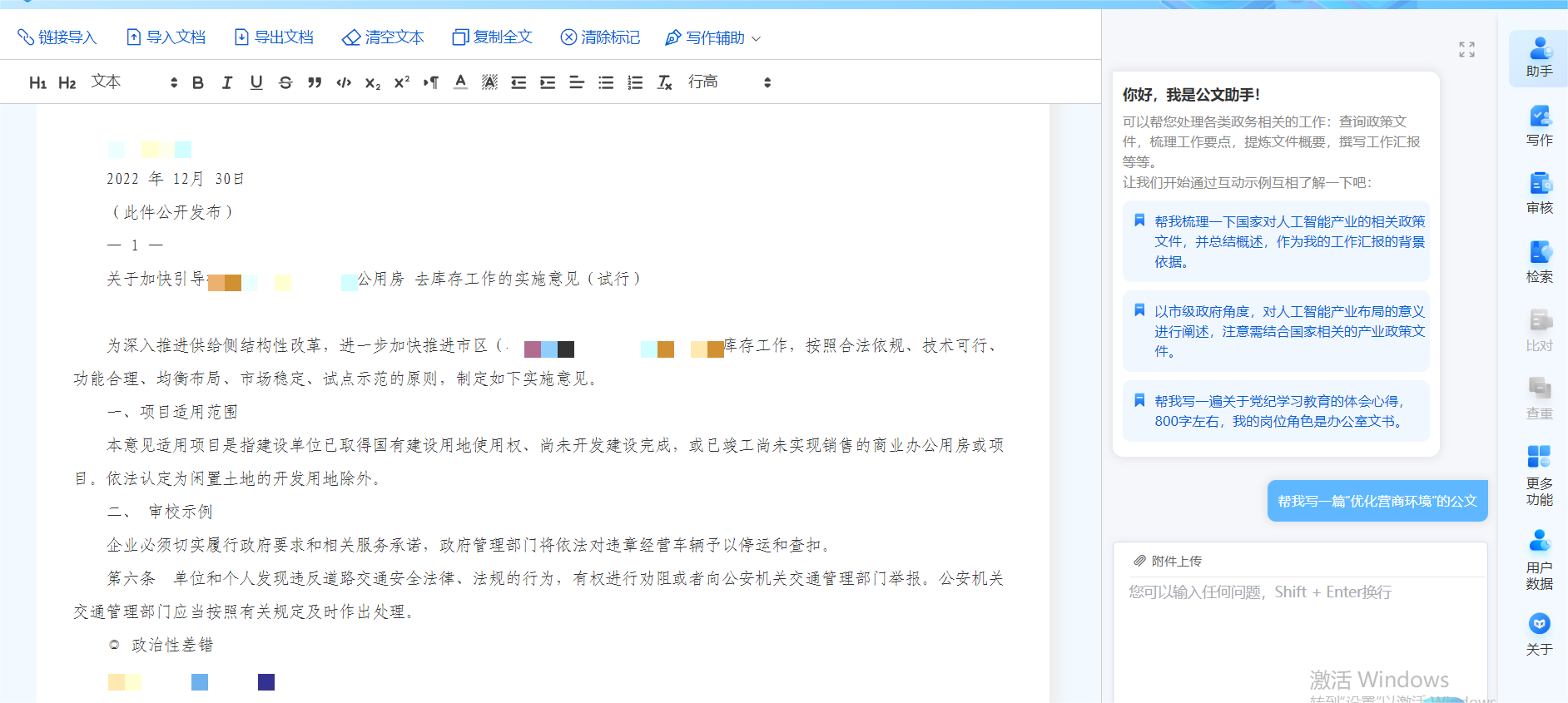Screen dimensions: 1568x703
Task: Open the 检索 search tool in sidebar
Action: pos(1539,262)
